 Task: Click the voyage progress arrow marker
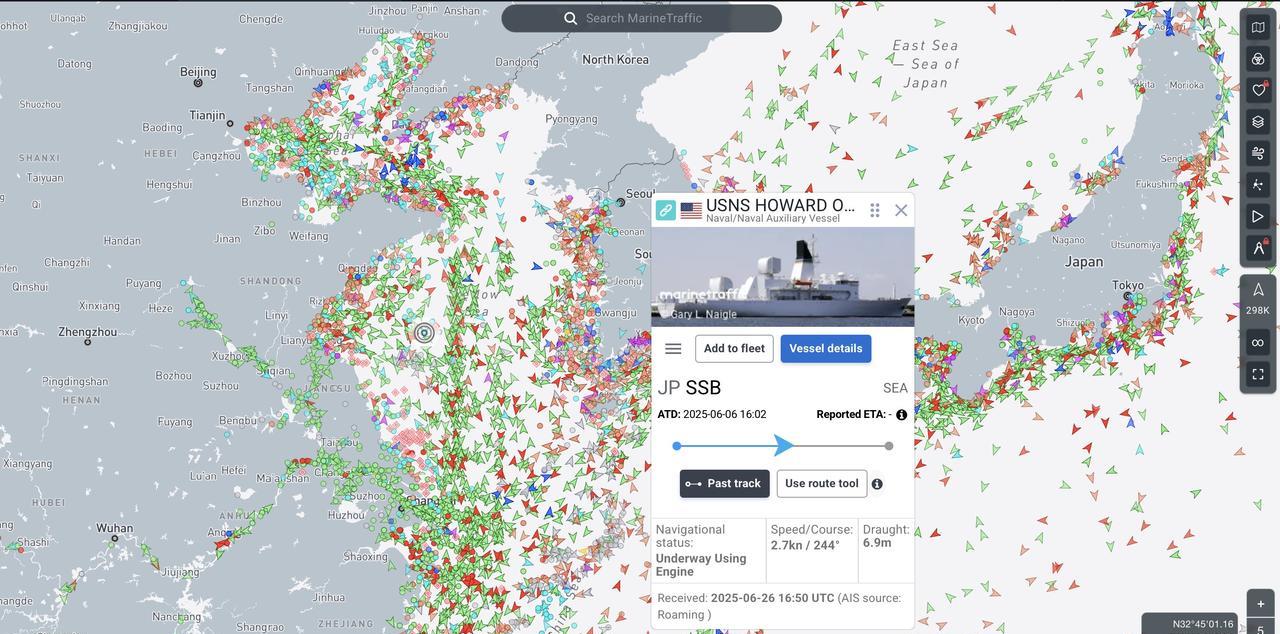tap(784, 446)
